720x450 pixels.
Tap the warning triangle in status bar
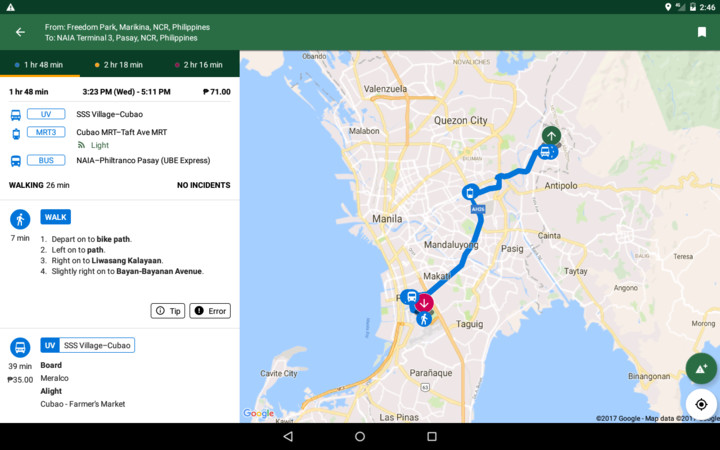coord(10,7)
